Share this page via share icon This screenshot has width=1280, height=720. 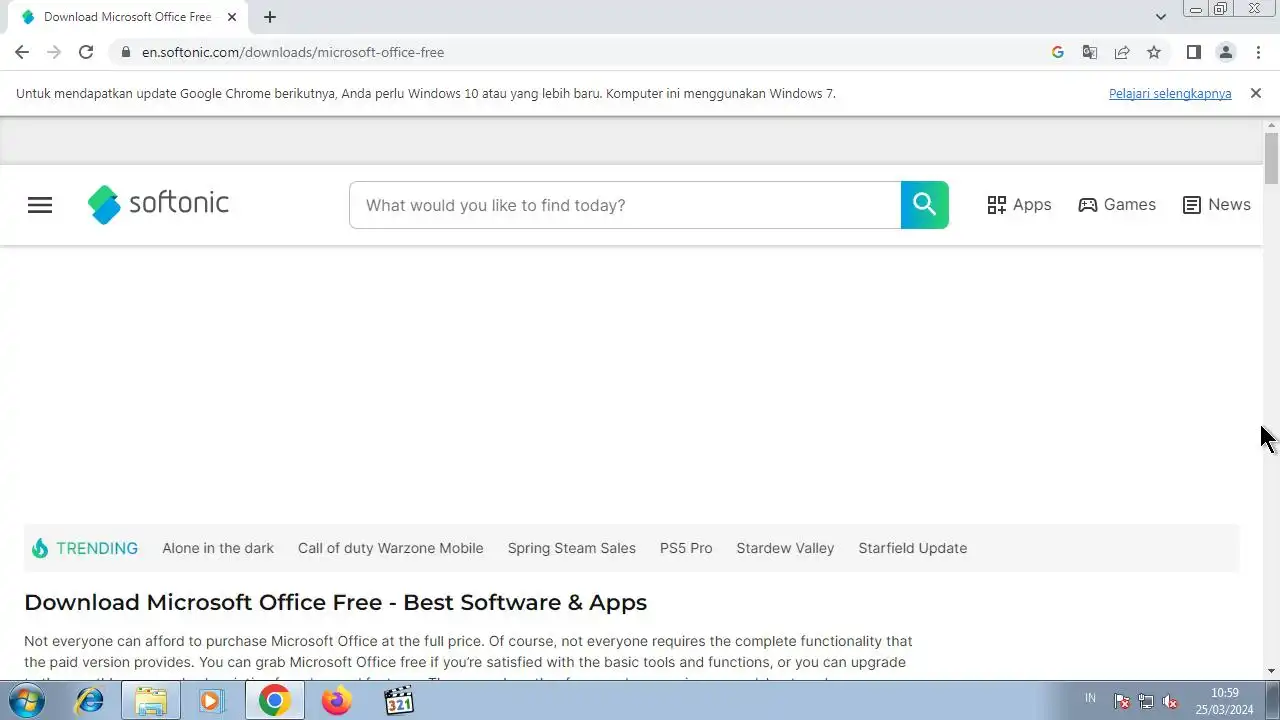[1122, 52]
